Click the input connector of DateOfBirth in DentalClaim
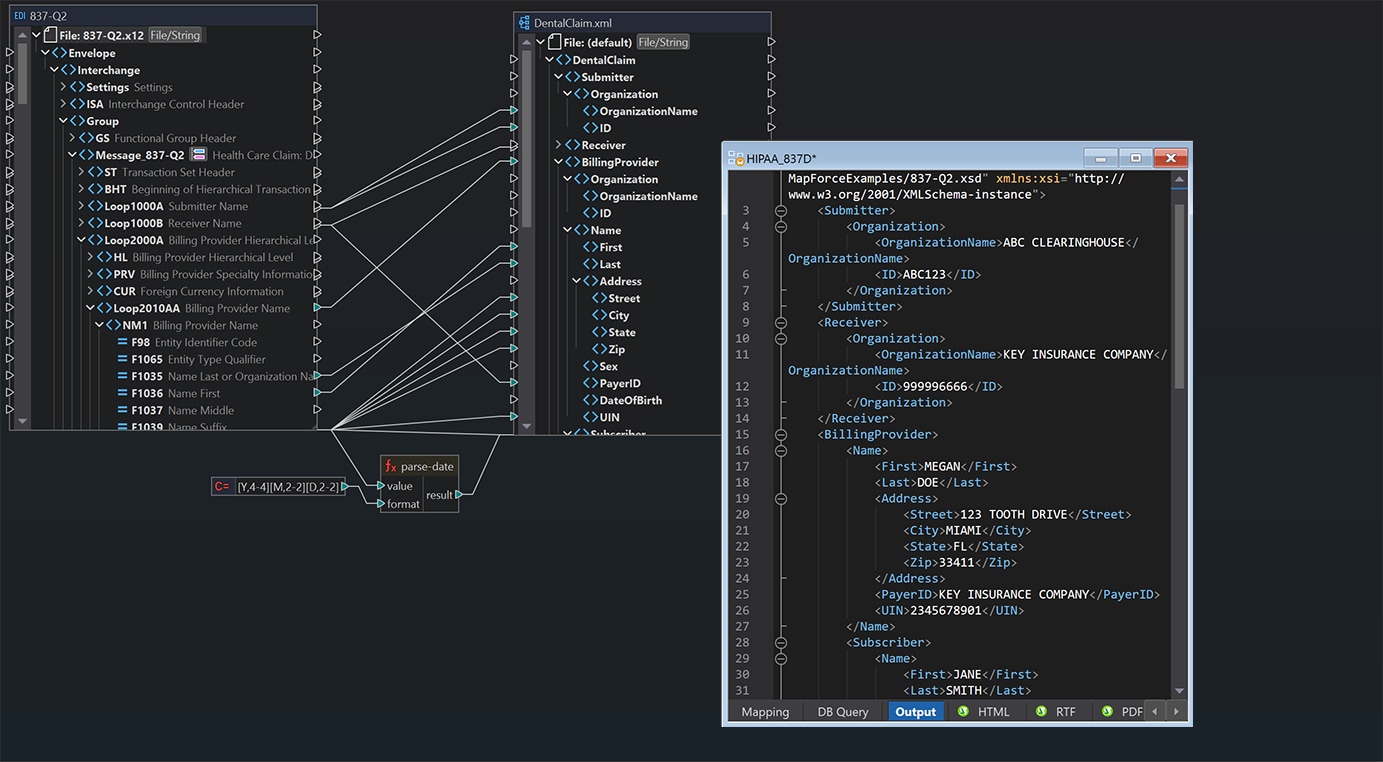This screenshot has width=1383, height=762. (514, 400)
